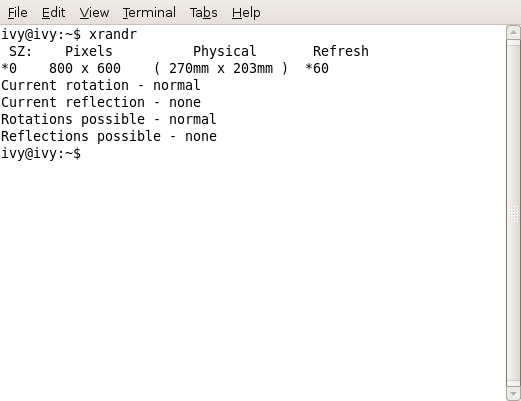Click the scrollbar up arrow

pos(513,32)
